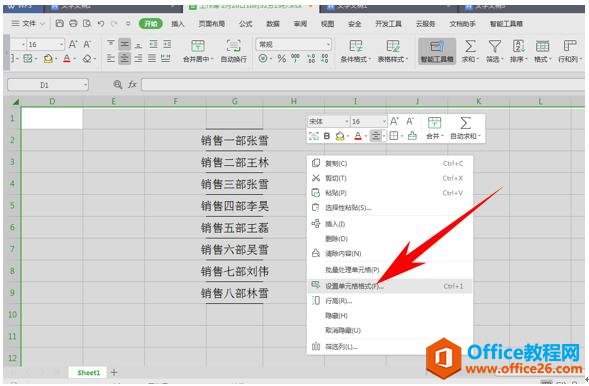The width and height of the screenshot is (589, 386).
Task: Toggle bottom vertical alignment in ribbon
Action: click(x=138, y=44)
